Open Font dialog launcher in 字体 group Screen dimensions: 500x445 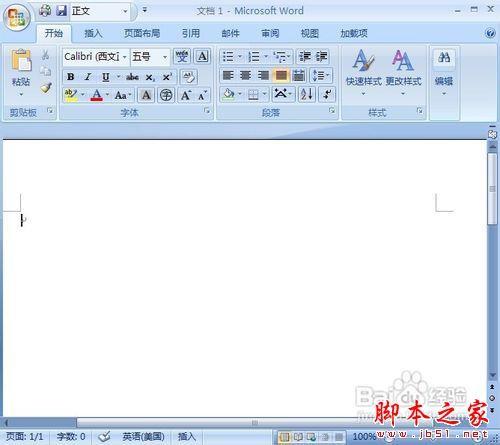pyautogui.click(x=207, y=110)
